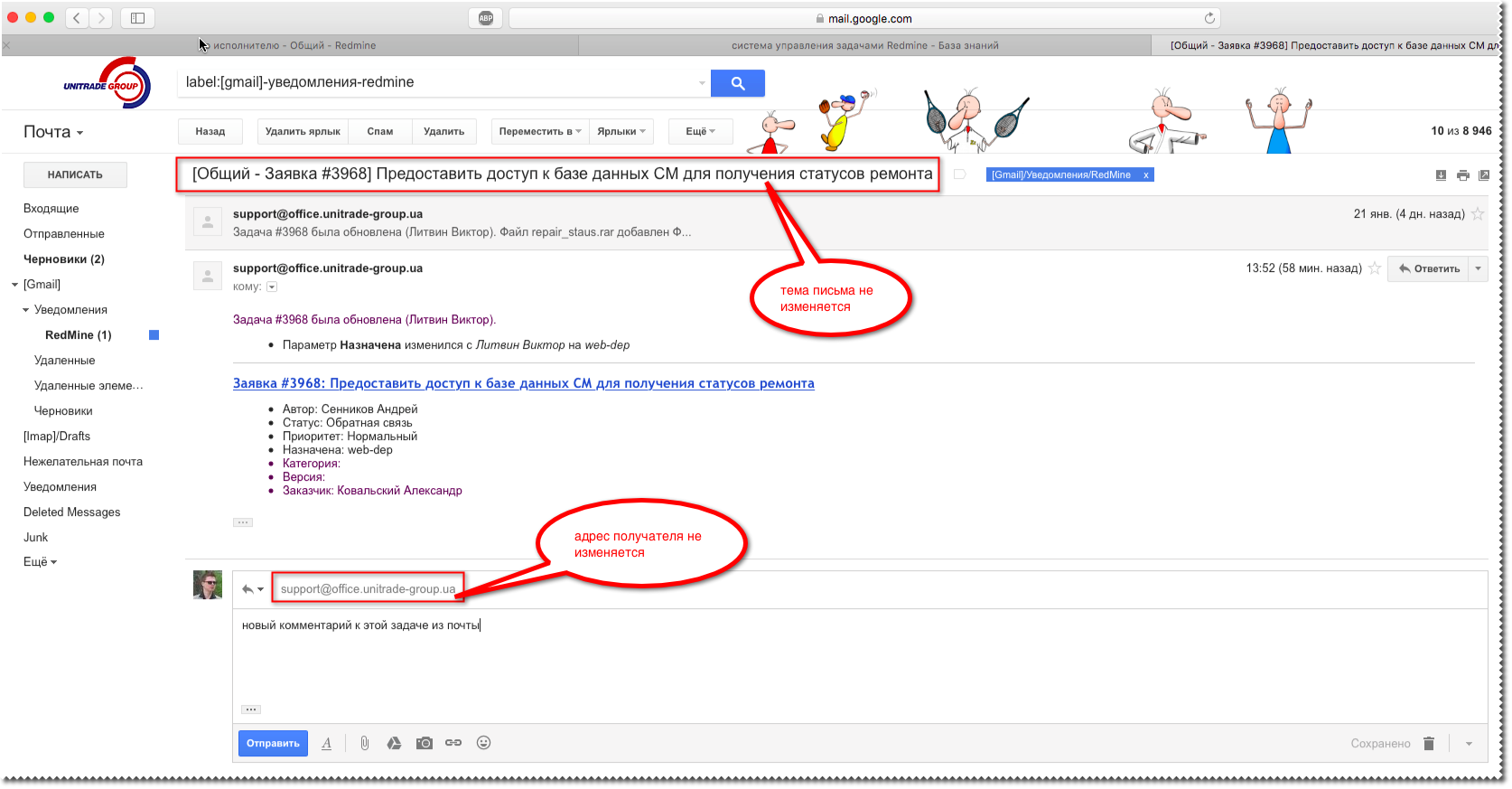This screenshot has height=789, width=1512.
Task: Switch to 'система управления задачами Redmine' tab
Action: click(x=865, y=45)
